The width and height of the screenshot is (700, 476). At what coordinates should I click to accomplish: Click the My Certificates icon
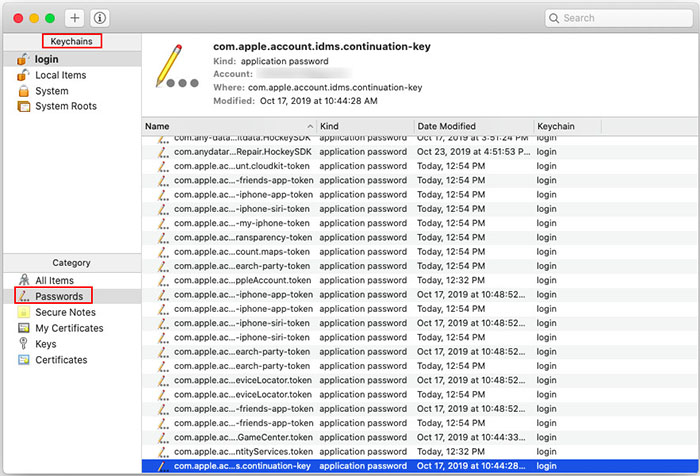coord(24,328)
